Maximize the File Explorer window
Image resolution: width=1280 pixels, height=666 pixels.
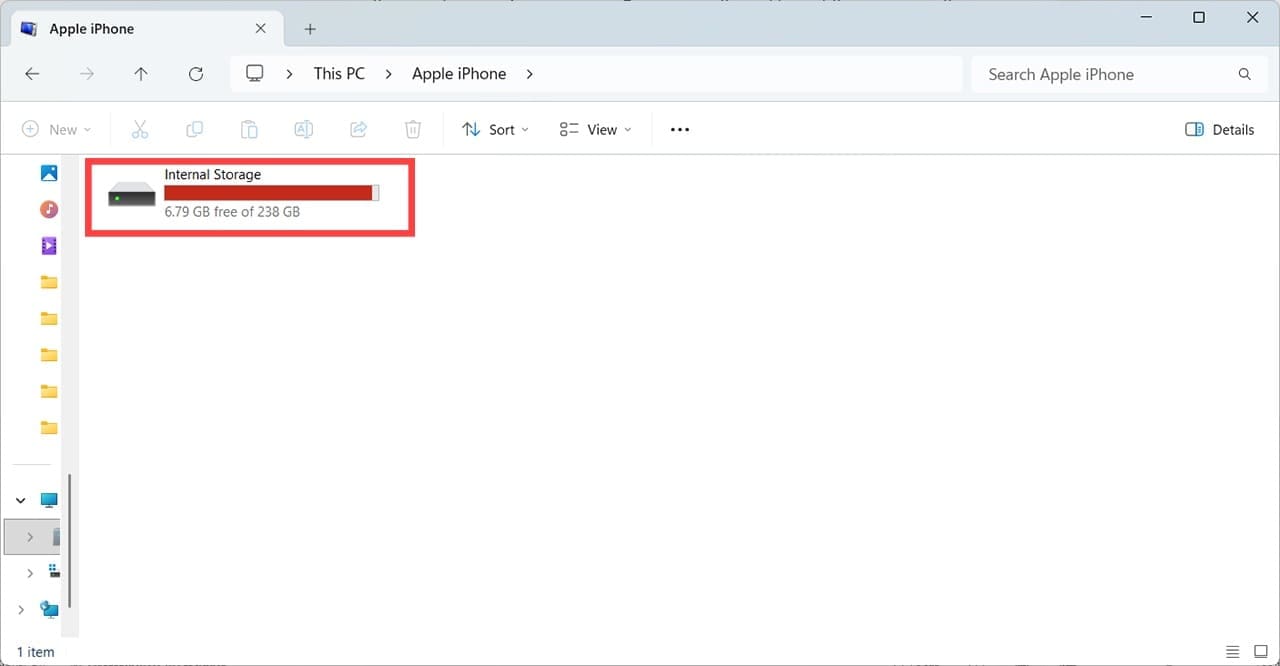pyautogui.click(x=1199, y=17)
